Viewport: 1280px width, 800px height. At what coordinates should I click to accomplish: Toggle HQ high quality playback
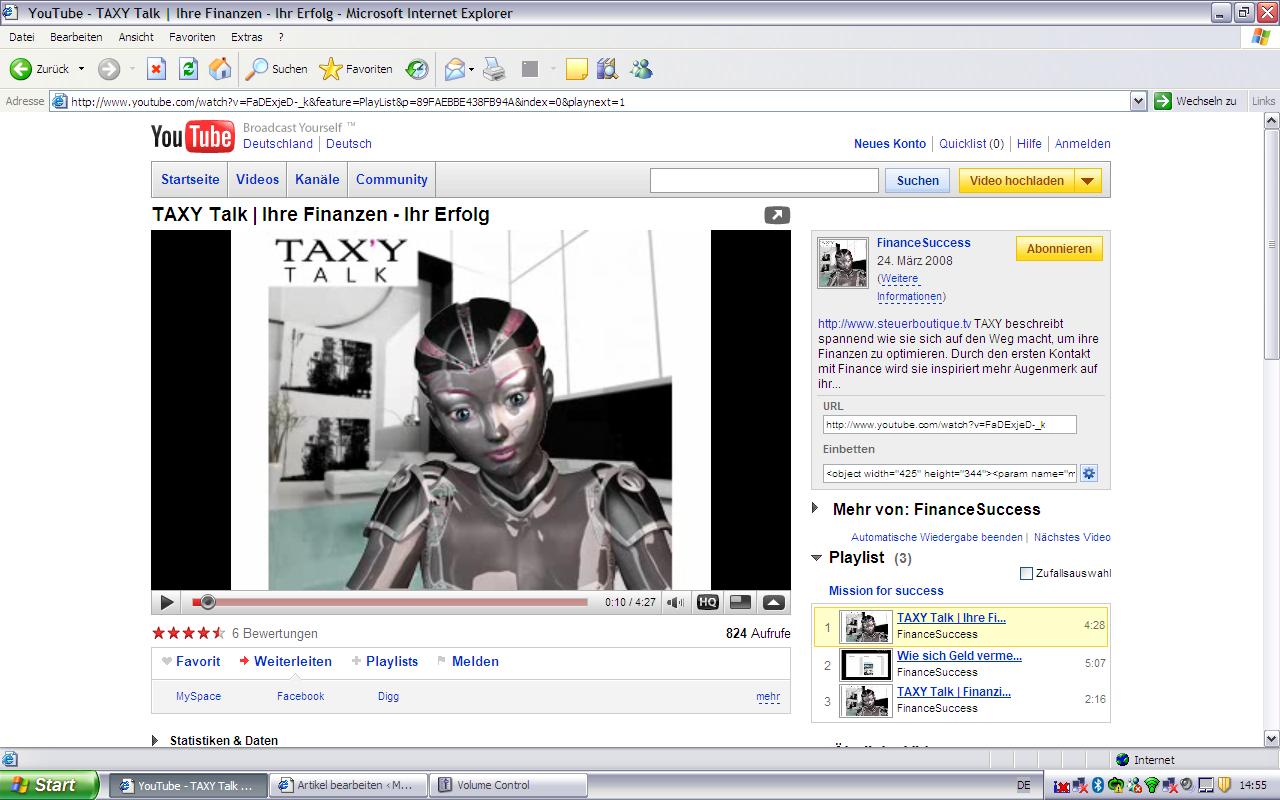[x=708, y=602]
